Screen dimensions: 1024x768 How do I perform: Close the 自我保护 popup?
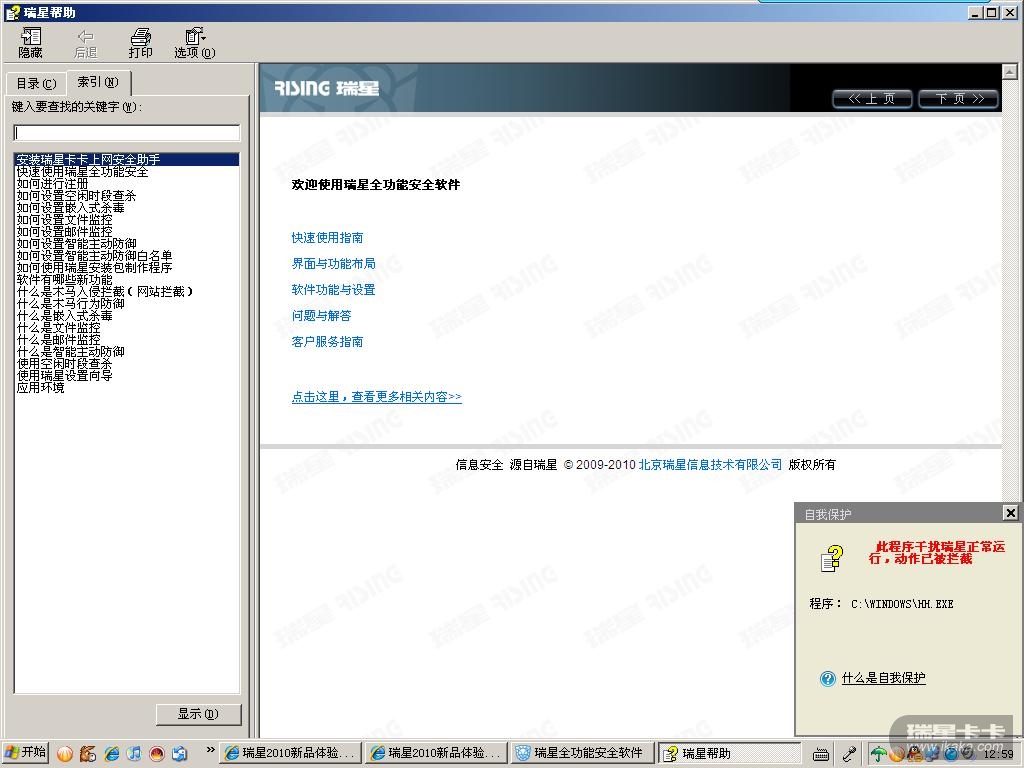[1010, 513]
